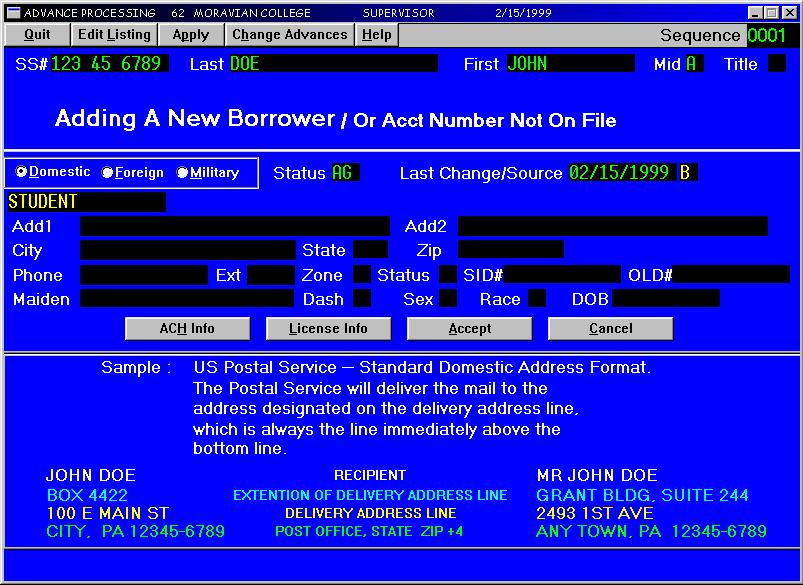Click the First name field containing JOHN
This screenshot has width=803, height=585.
pos(570,64)
